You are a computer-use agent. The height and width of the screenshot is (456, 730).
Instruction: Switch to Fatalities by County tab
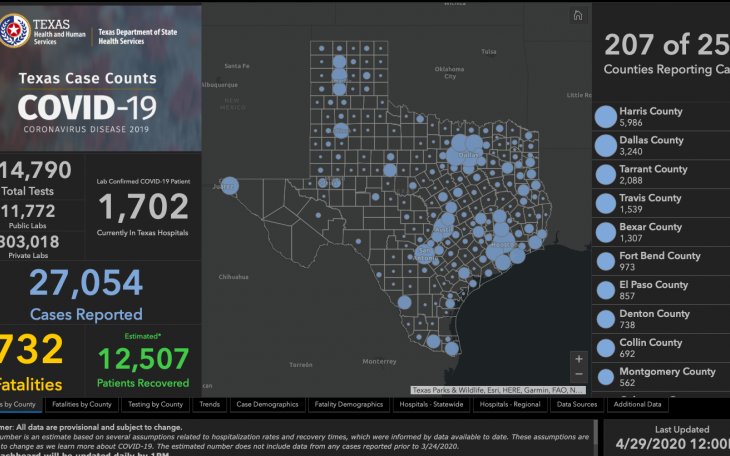point(82,405)
